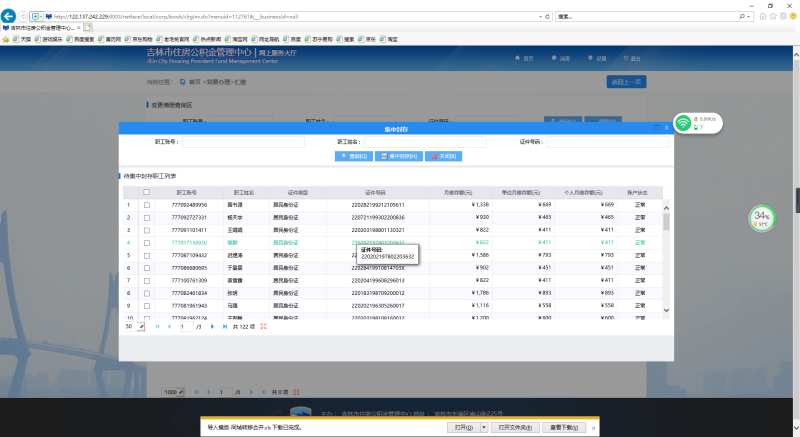
Task: Dismiss the download notification bar
Action: 593,428
